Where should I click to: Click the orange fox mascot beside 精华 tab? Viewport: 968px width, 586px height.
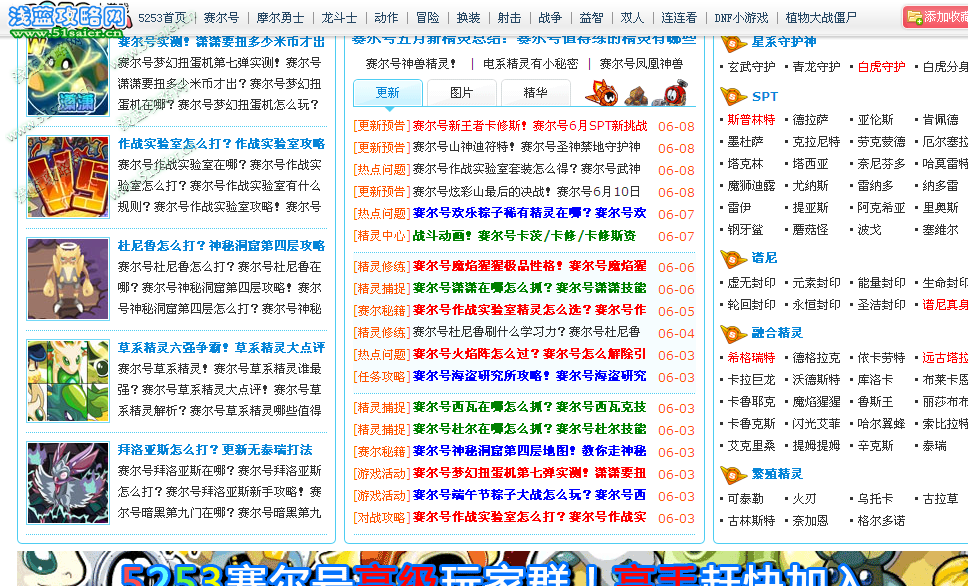[x=601, y=93]
